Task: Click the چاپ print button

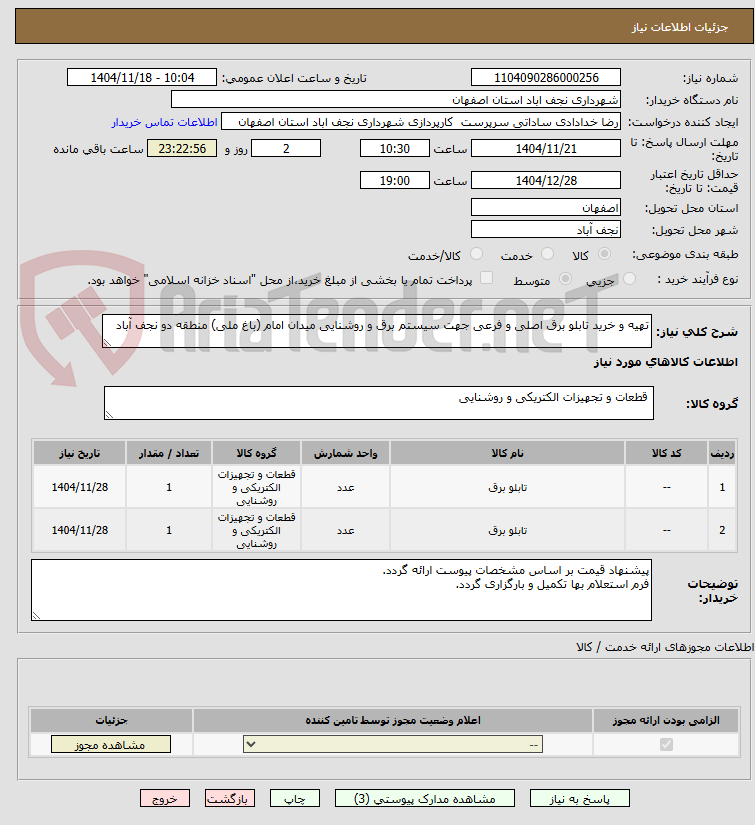Action: click(x=295, y=799)
